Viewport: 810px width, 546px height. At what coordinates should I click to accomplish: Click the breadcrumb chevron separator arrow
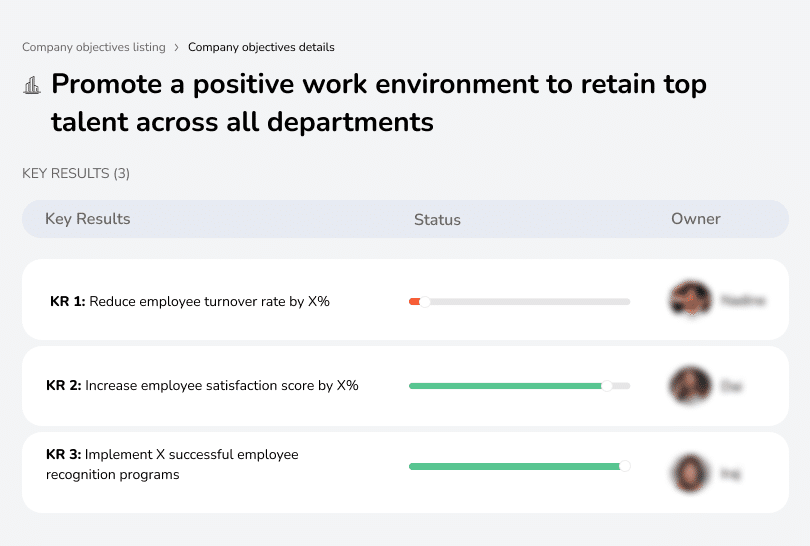pyautogui.click(x=177, y=47)
